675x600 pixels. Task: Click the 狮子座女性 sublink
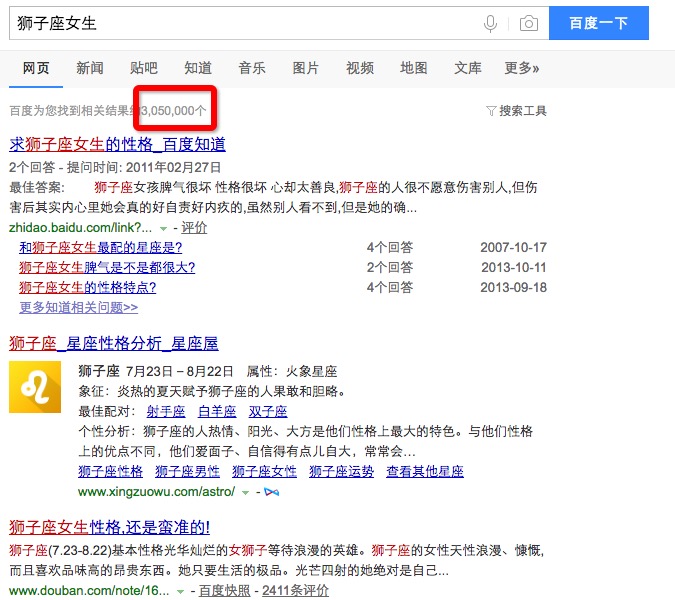click(x=264, y=471)
